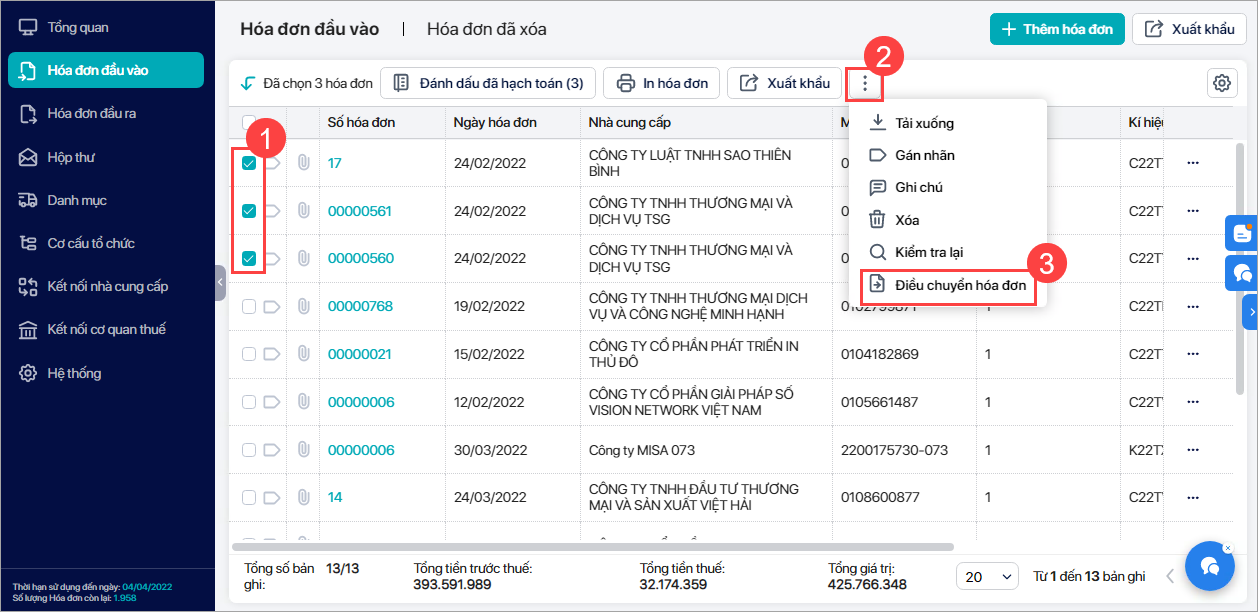Open the floating chat support bubble
This screenshot has width=1258, height=612.
click(1210, 566)
